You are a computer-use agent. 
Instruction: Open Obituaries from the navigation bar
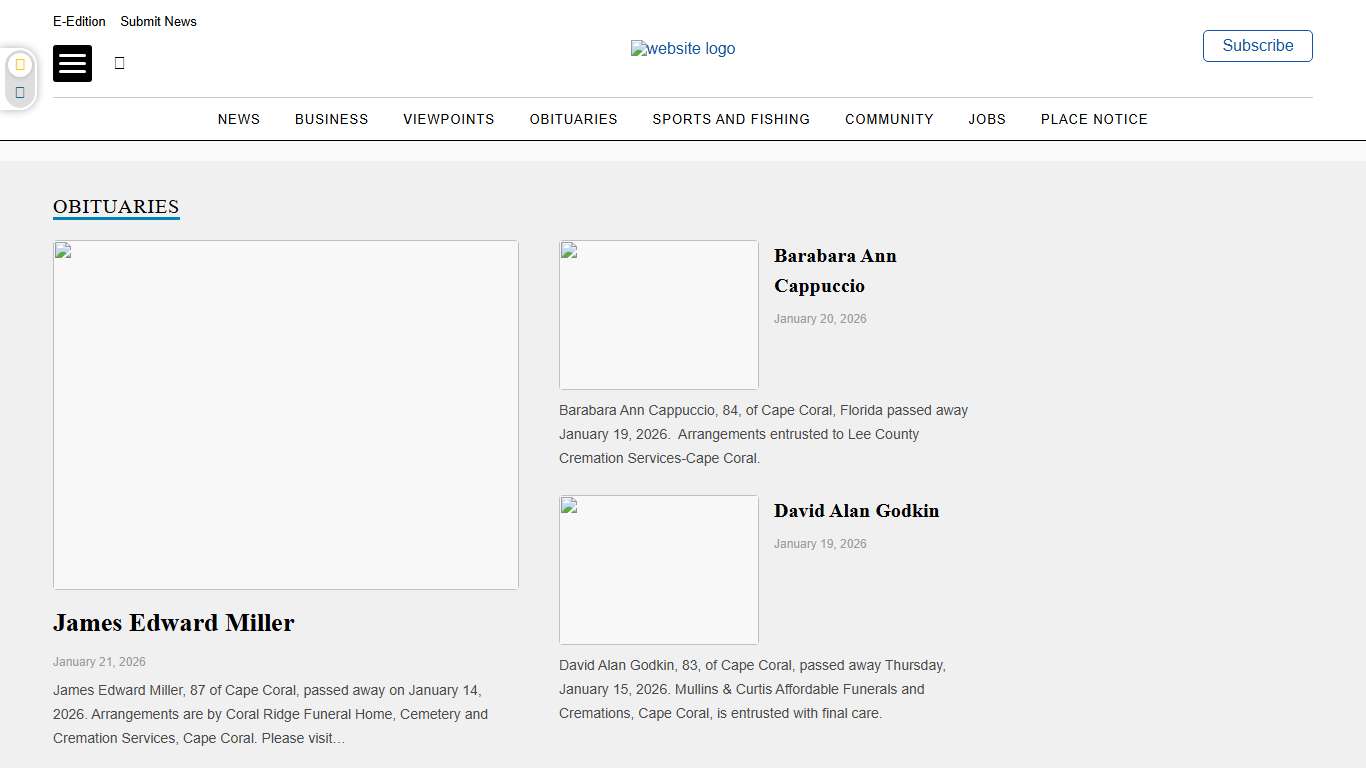coord(573,119)
